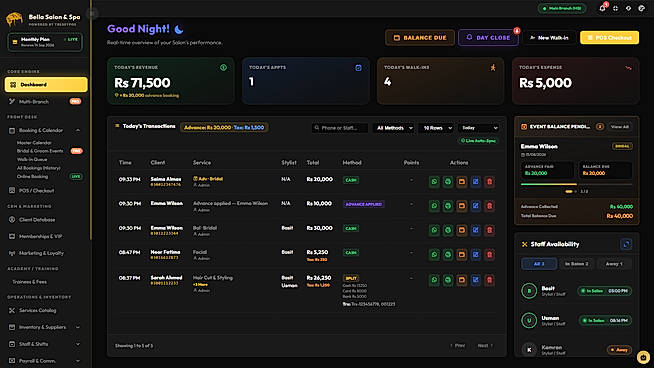
Task: Toggle the Live Auto-Sync indicator
Action: coord(478,141)
